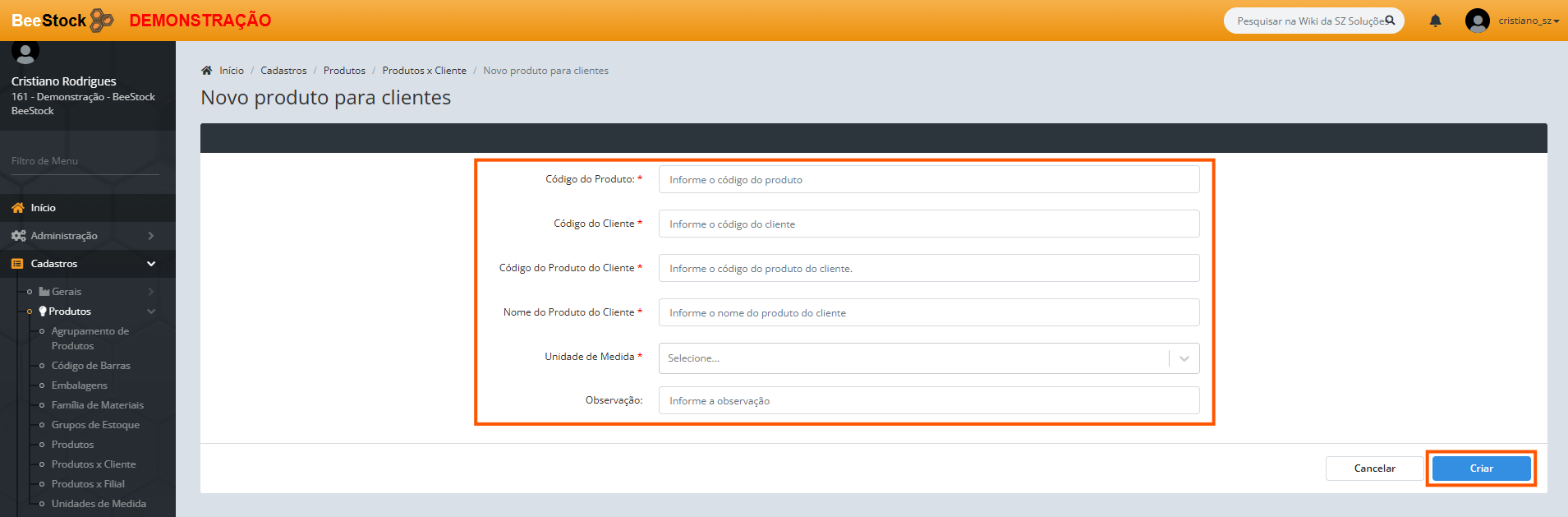Go to Produtos breadcrumb link
1568x517 pixels.
click(344, 71)
